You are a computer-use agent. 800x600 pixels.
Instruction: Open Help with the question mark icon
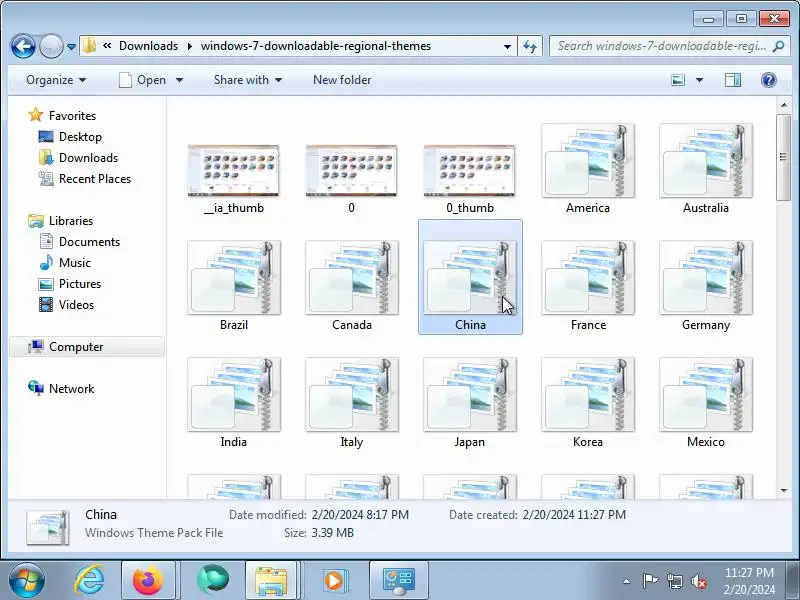(768, 80)
